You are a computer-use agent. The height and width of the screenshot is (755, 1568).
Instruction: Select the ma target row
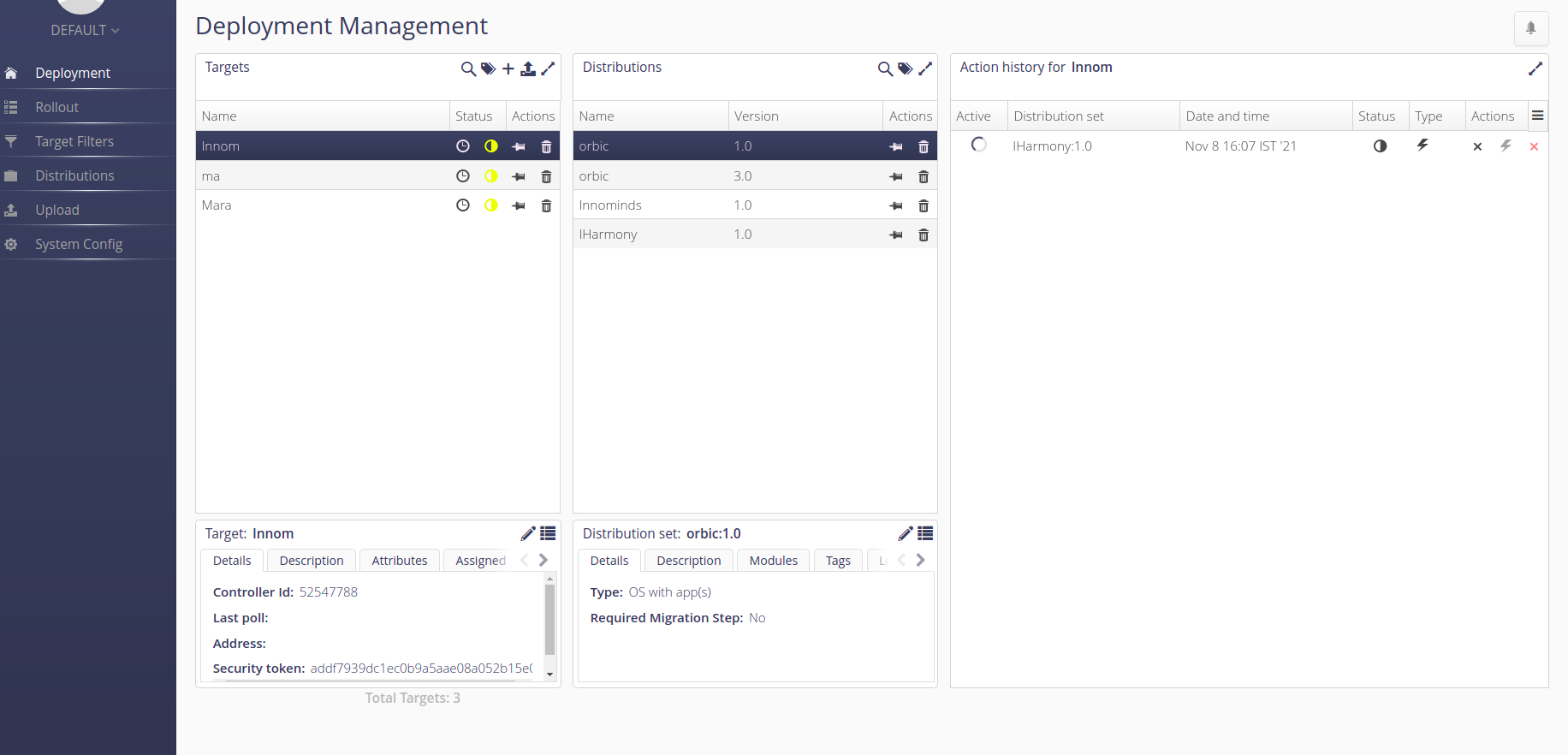[x=377, y=176]
